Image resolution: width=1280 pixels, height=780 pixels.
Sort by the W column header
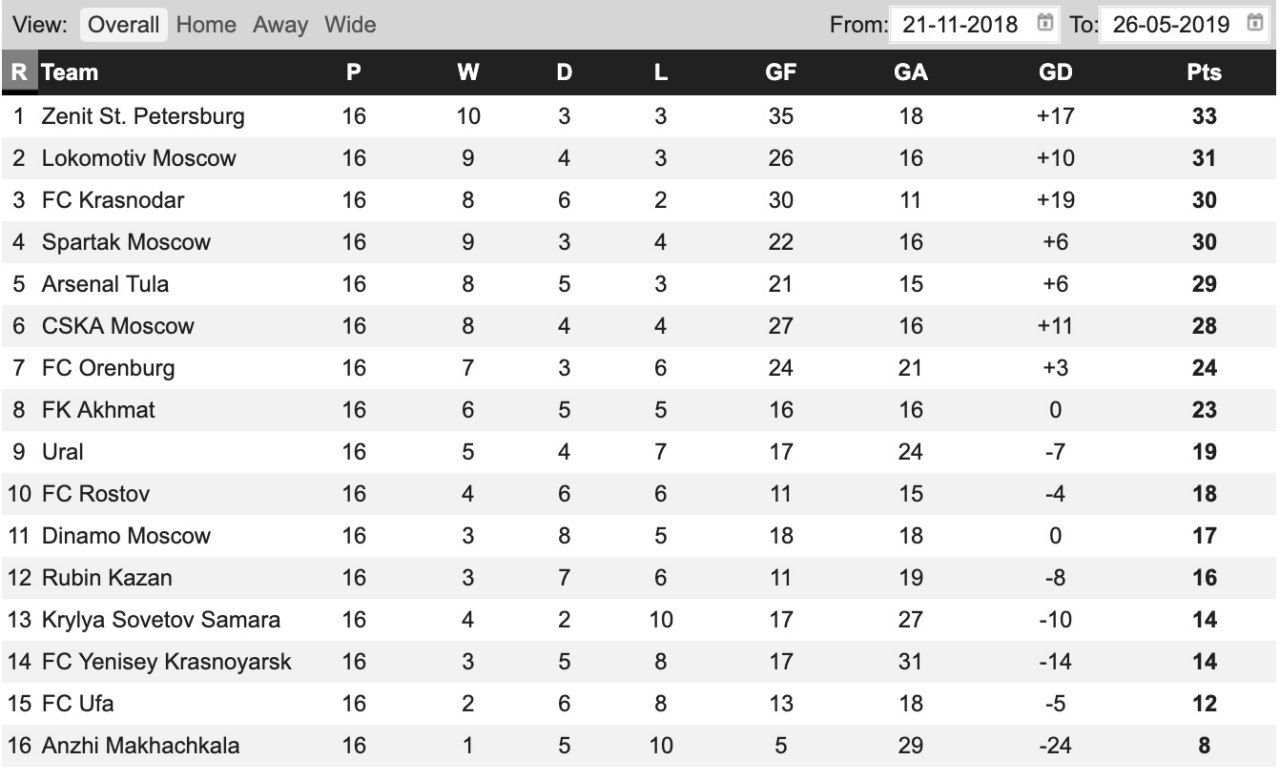tap(468, 73)
